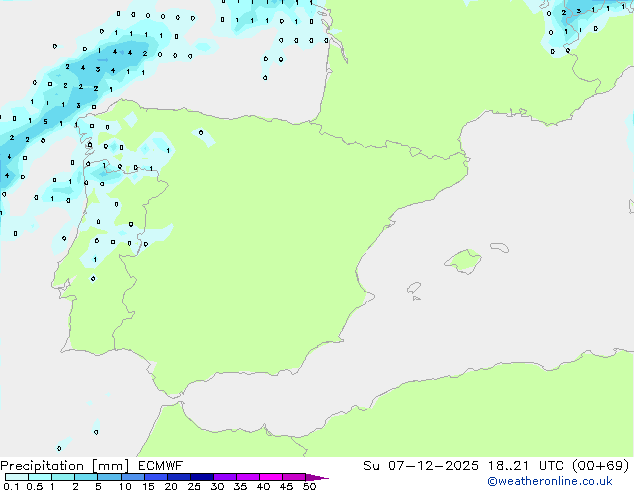Pick the 45–50 mm pink-purple legend swatch
The height and width of the screenshot is (490, 634).
click(x=294, y=477)
